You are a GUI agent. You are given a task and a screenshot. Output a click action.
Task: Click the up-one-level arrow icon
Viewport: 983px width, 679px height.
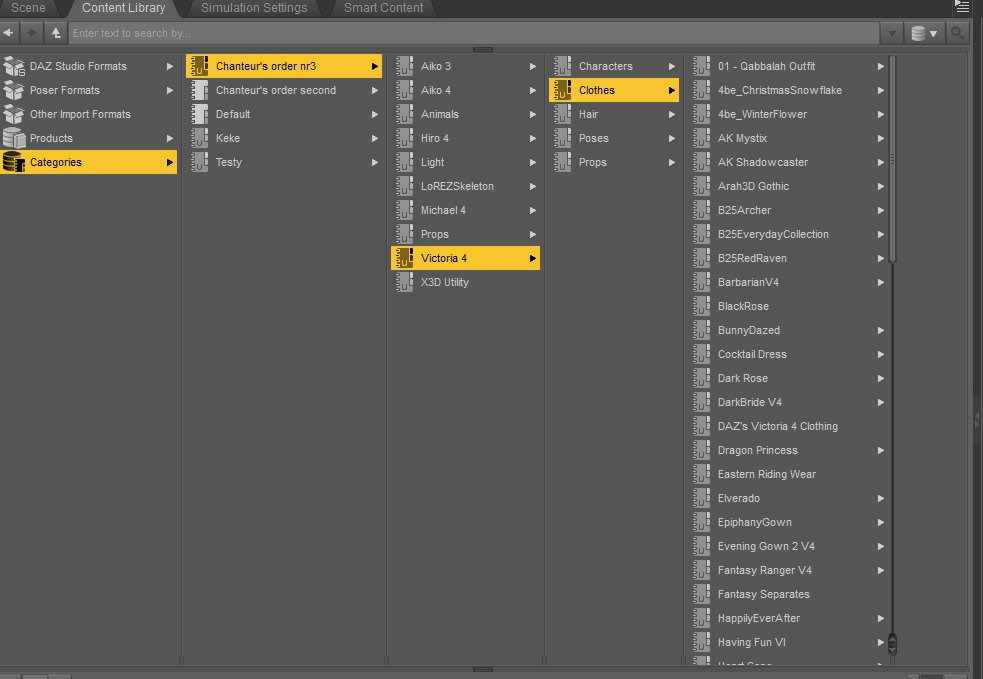pos(56,33)
